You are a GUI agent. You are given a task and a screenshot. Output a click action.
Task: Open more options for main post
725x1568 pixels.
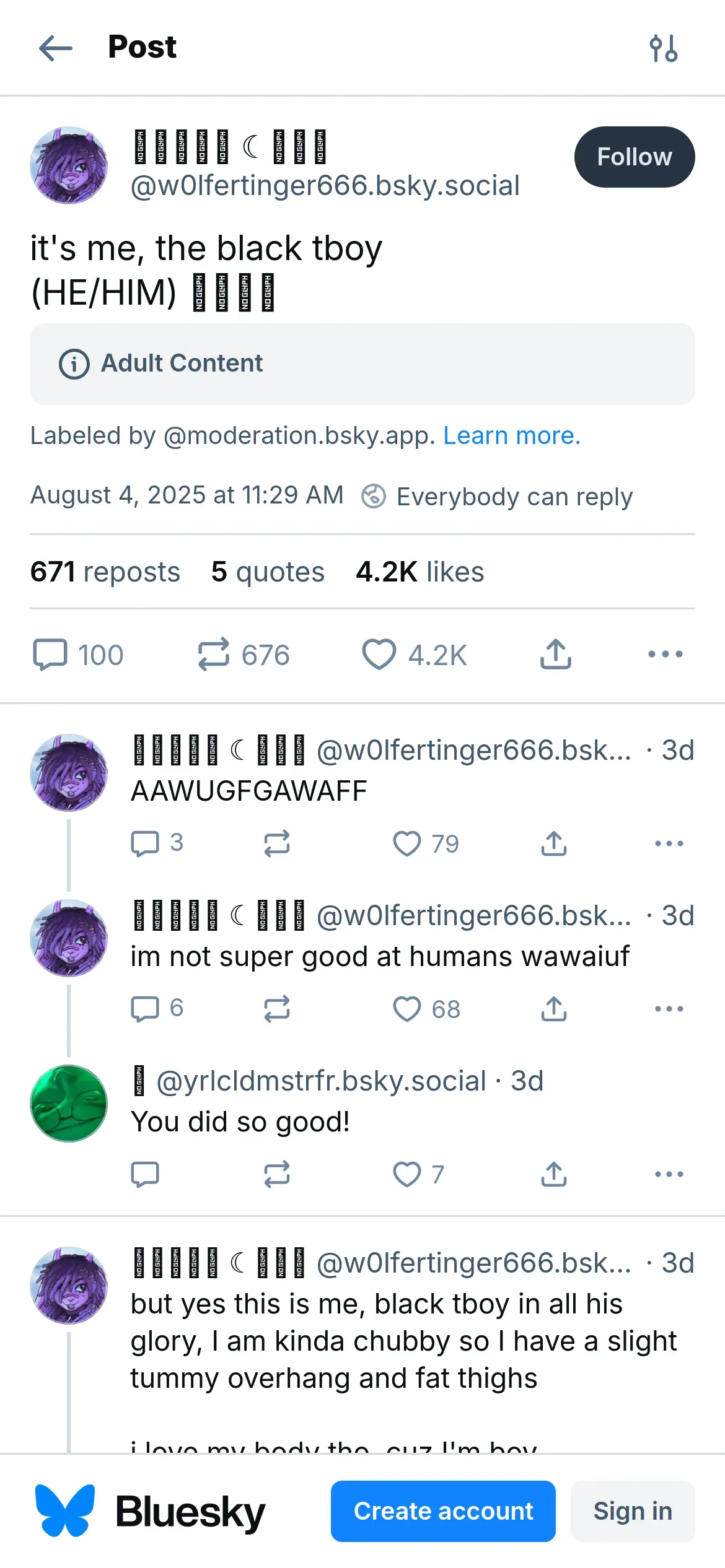pyautogui.click(x=665, y=655)
